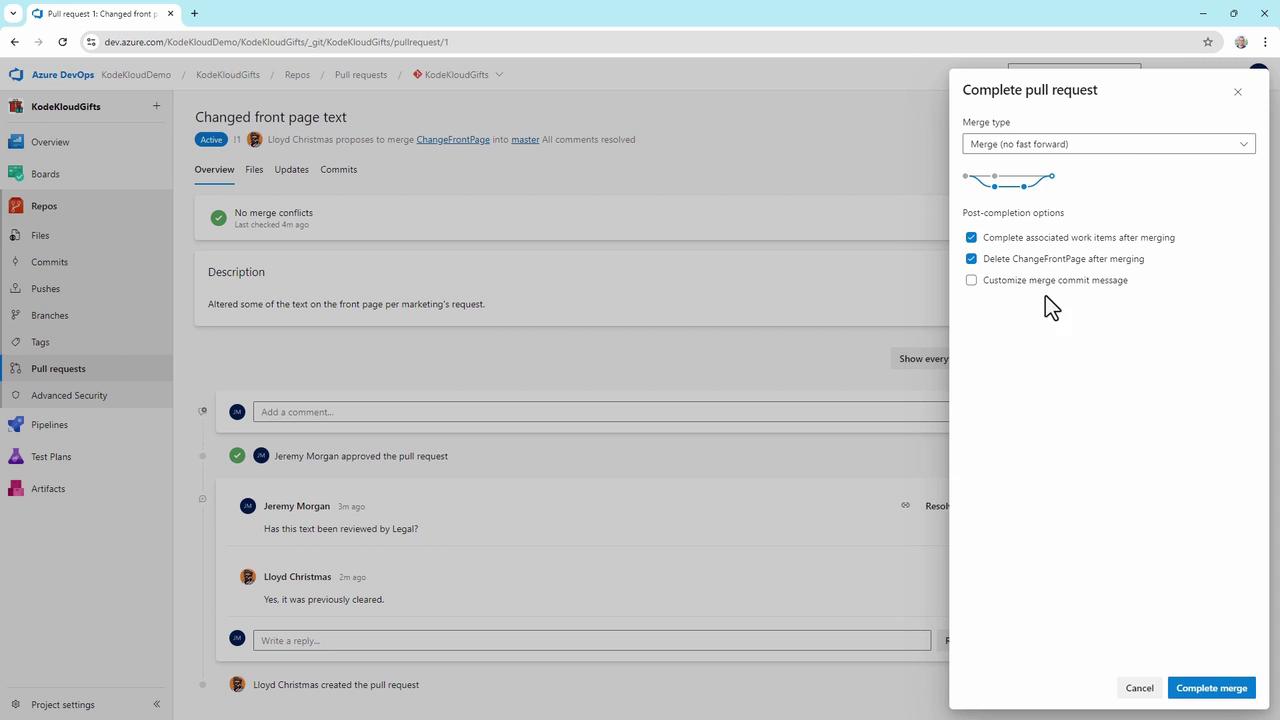Go back using the browser back arrow
The image size is (1280, 720).
[x=14, y=42]
